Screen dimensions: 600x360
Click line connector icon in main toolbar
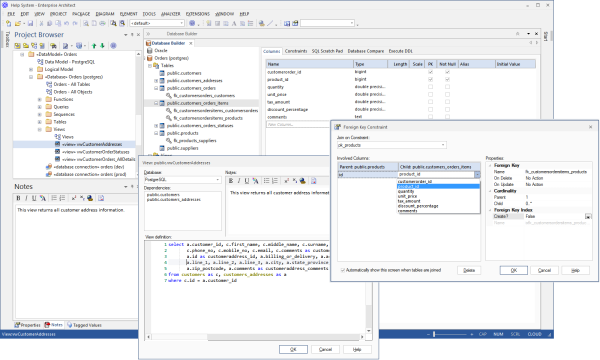coord(270,23)
